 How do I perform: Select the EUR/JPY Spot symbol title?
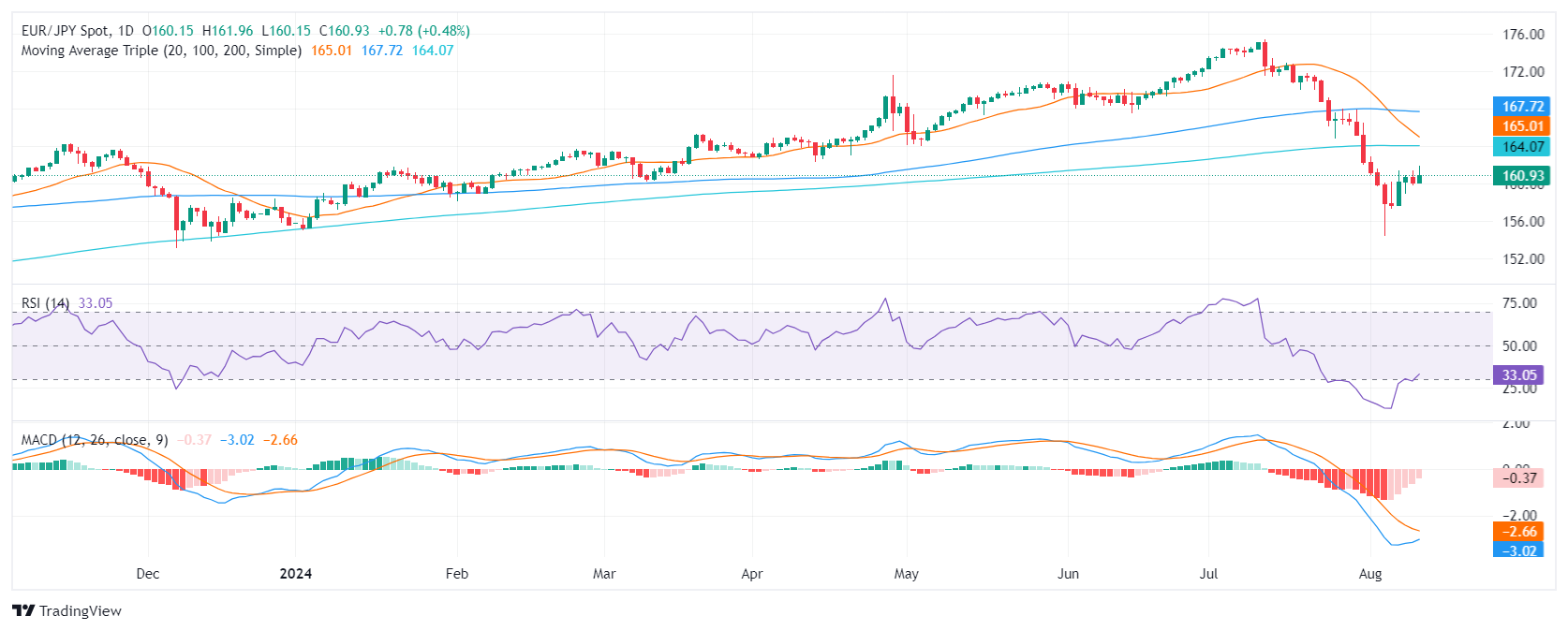pyautogui.click(x=65, y=31)
